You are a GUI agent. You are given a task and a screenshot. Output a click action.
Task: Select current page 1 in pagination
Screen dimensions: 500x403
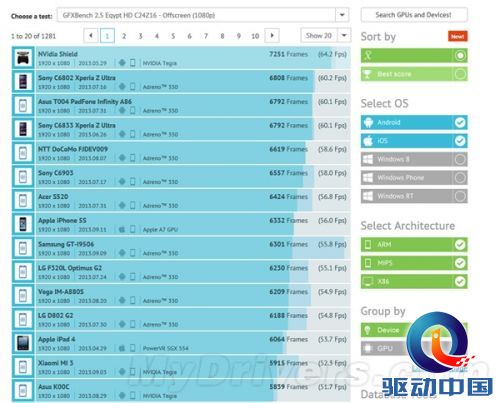pos(107,36)
